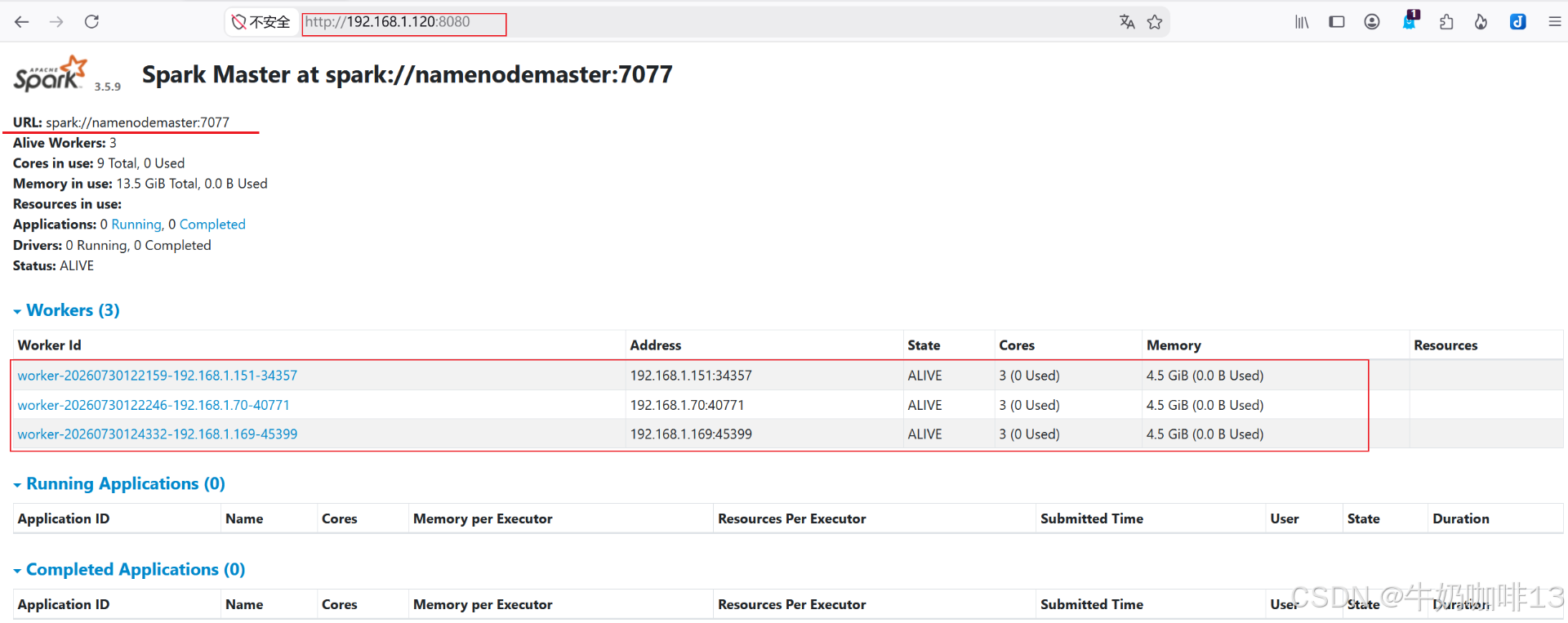Open the Running applications link
The image size is (1568, 623).
136,225
